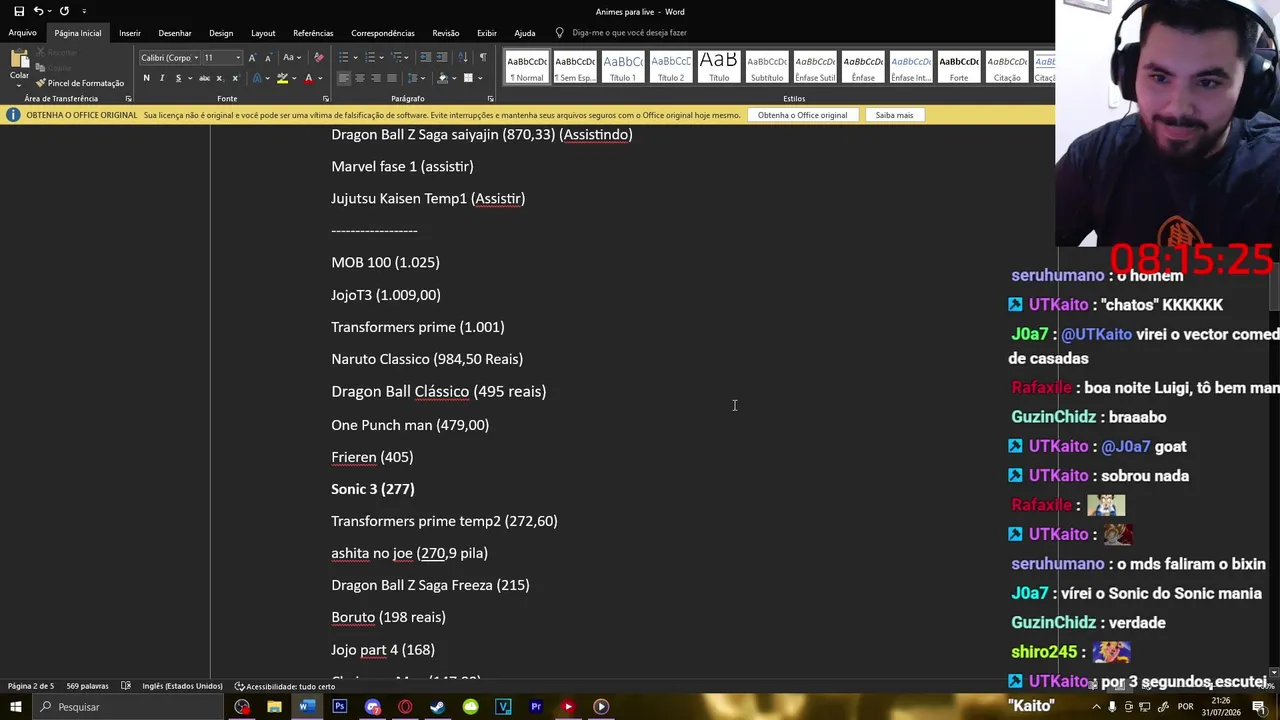Expand the font color dropdown arrow
1280x720 pixels.
tap(319, 78)
